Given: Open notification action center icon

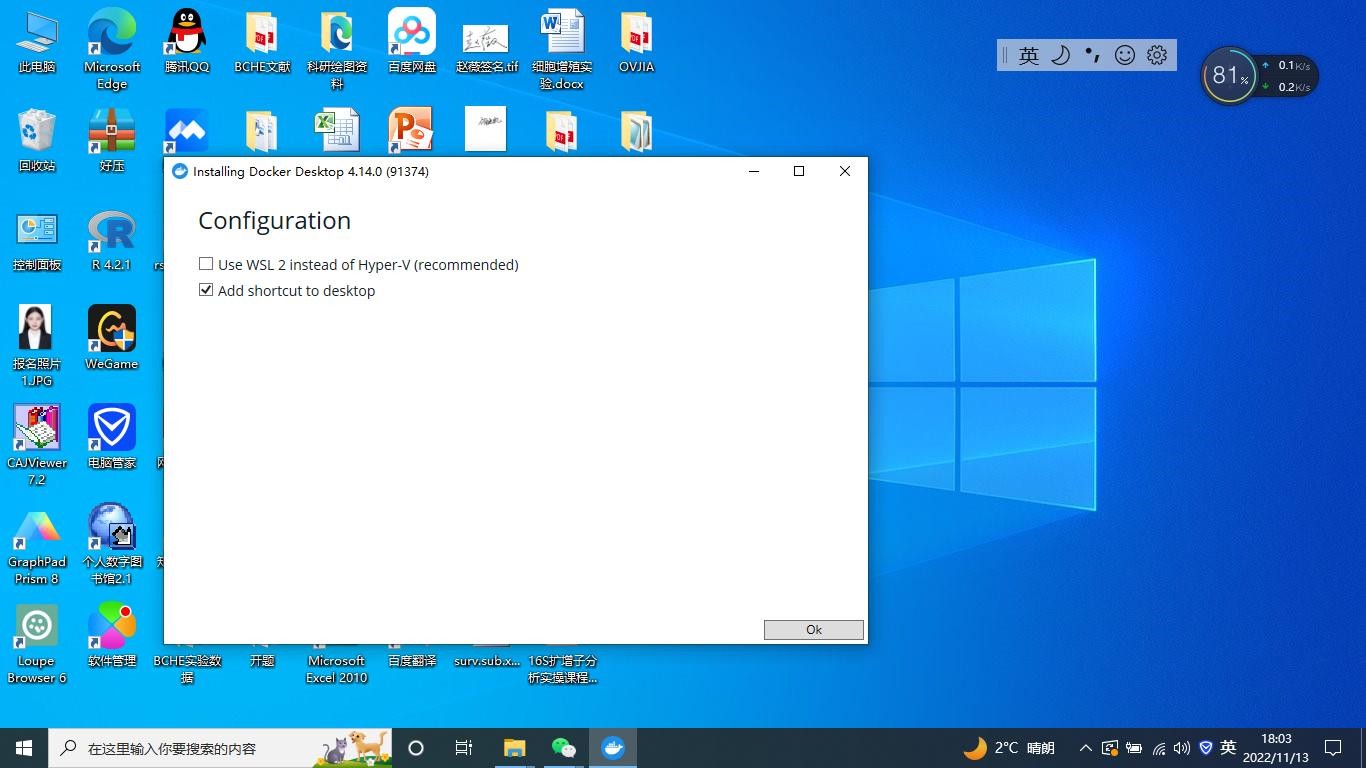Looking at the screenshot, I should [x=1333, y=748].
